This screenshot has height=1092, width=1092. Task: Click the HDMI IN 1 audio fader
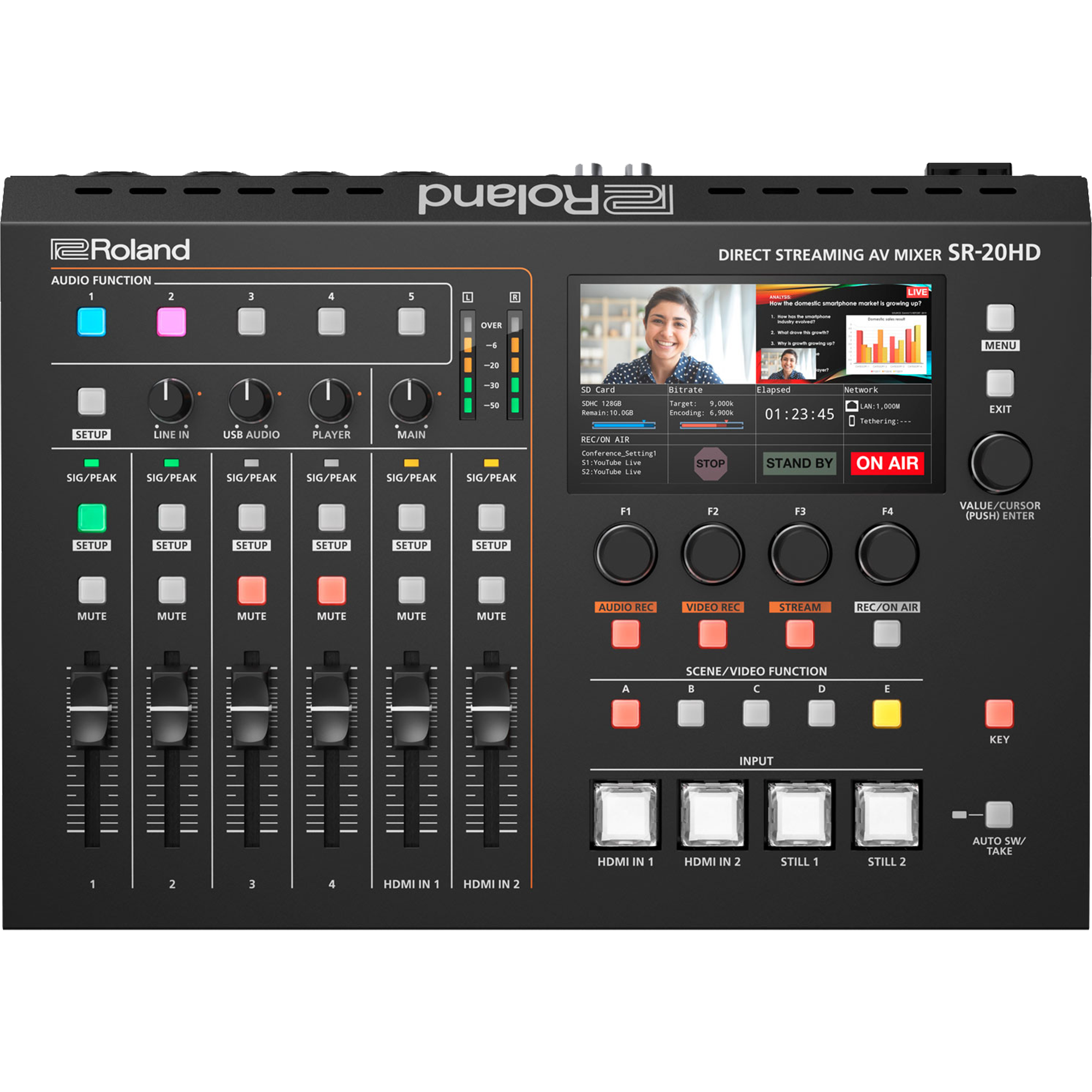[x=412, y=708]
